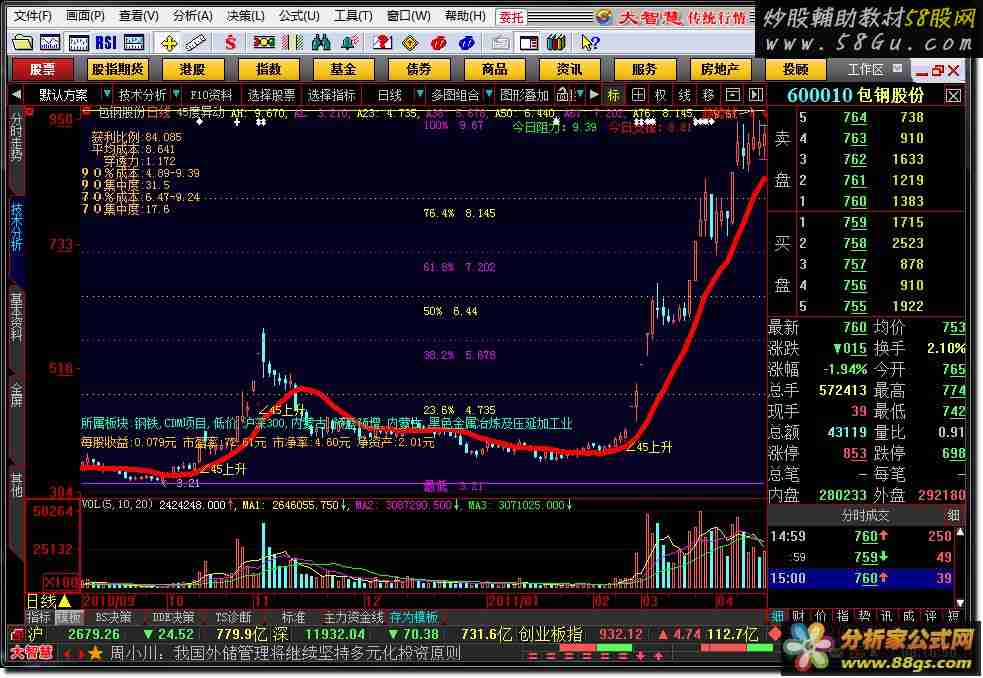Toggle the 线 line drawing button
The height and width of the screenshot is (678, 983).
click(684, 94)
